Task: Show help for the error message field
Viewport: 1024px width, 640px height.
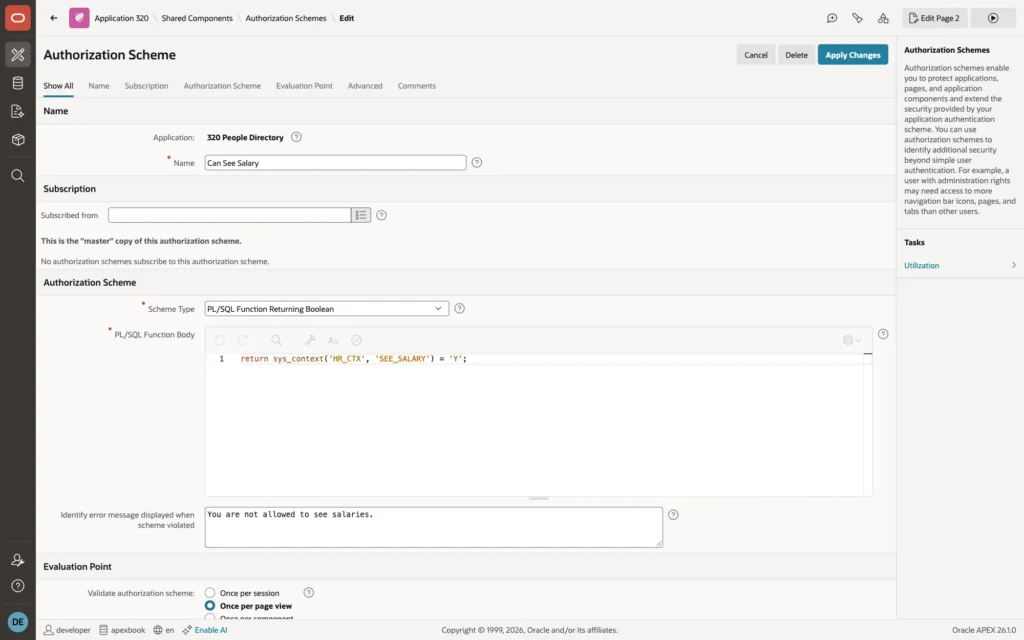Action: coord(673,515)
